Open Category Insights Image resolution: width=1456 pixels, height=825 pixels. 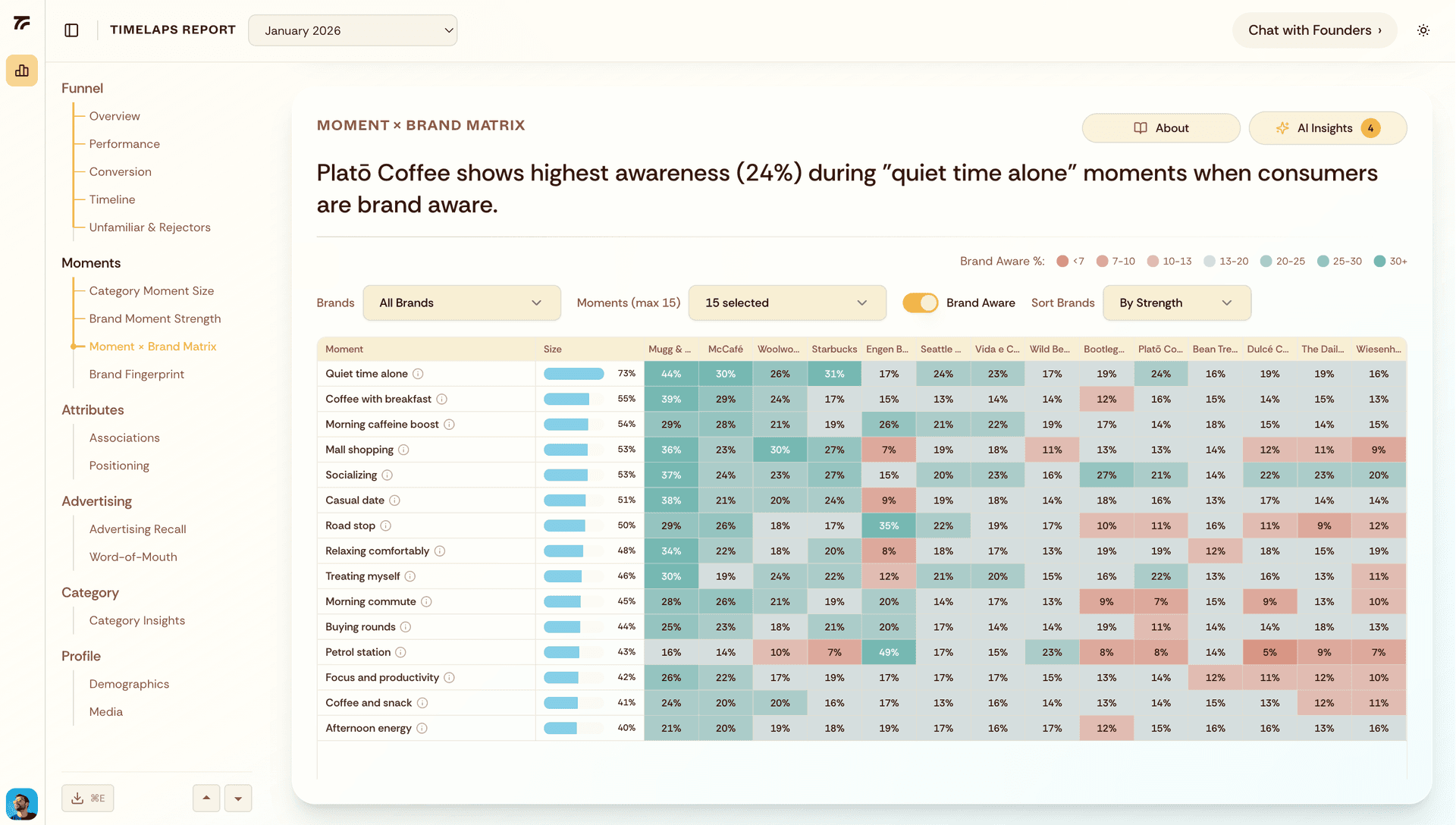coord(137,621)
